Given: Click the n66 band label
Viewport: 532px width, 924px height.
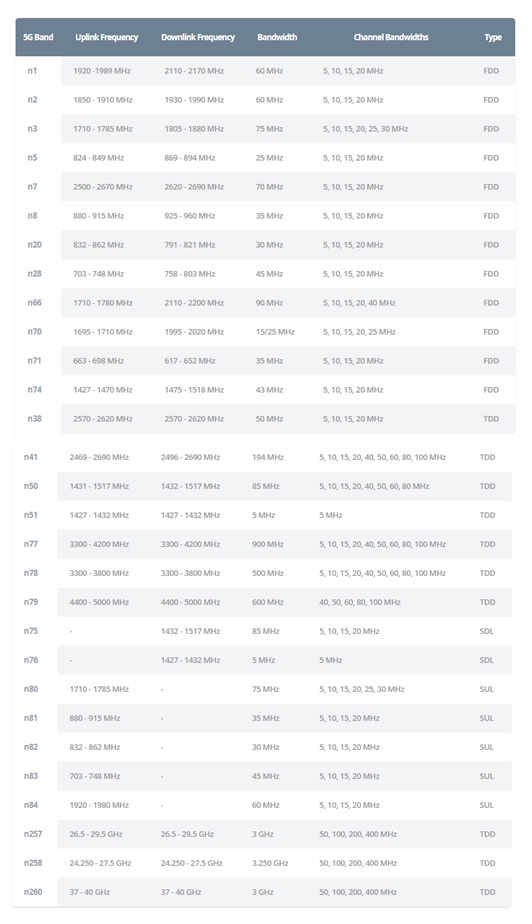Looking at the screenshot, I should pos(35,302).
